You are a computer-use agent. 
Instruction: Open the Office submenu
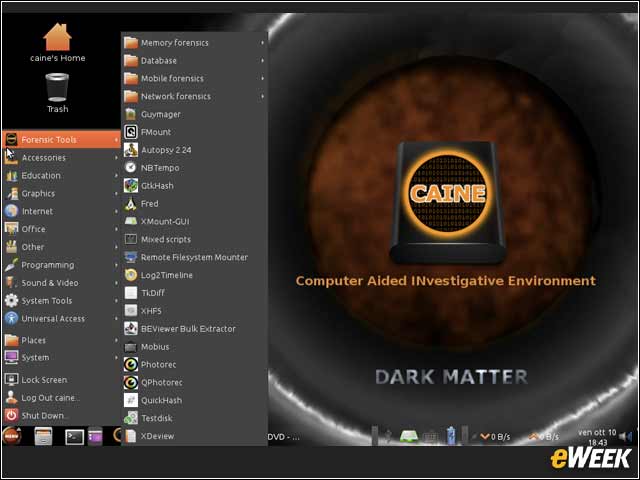click(62, 229)
